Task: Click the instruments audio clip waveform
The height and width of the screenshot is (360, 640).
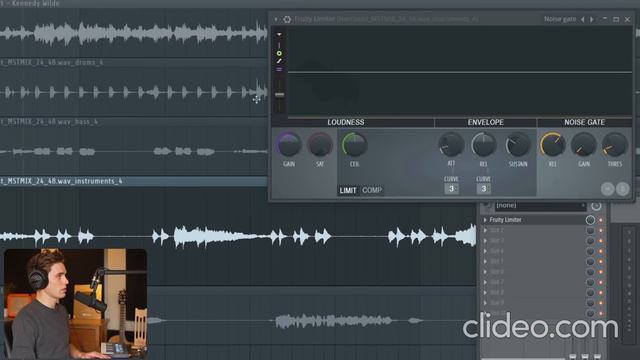Action: (238, 236)
